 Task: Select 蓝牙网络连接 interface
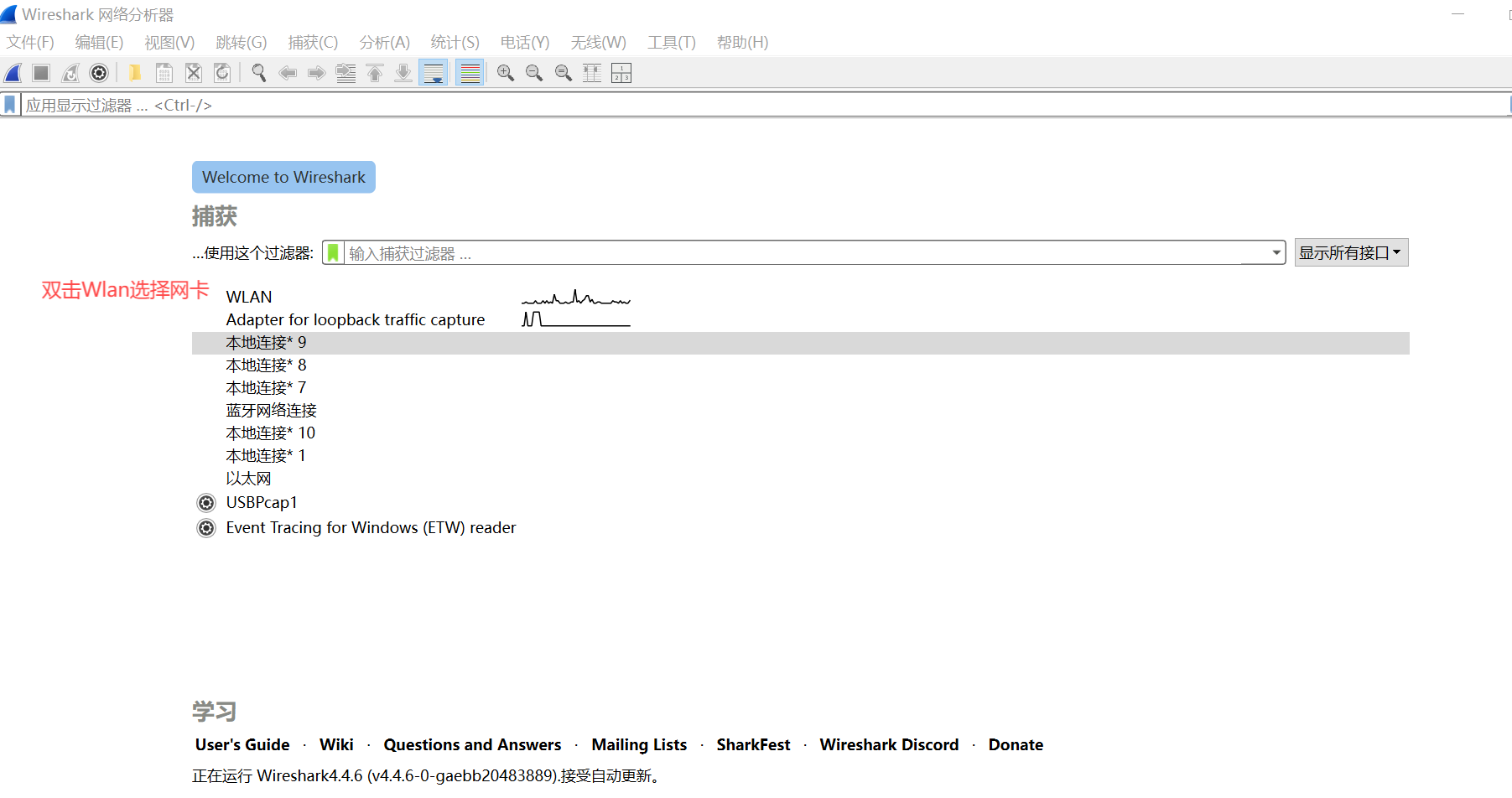[801, 411]
